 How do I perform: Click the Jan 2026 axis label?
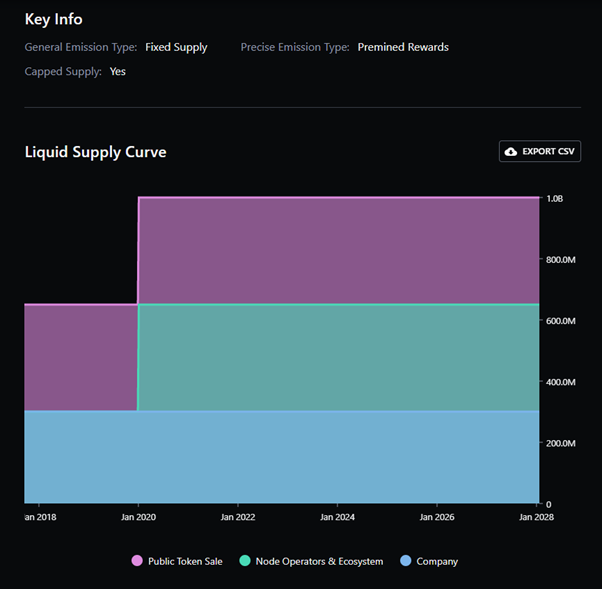click(437, 517)
